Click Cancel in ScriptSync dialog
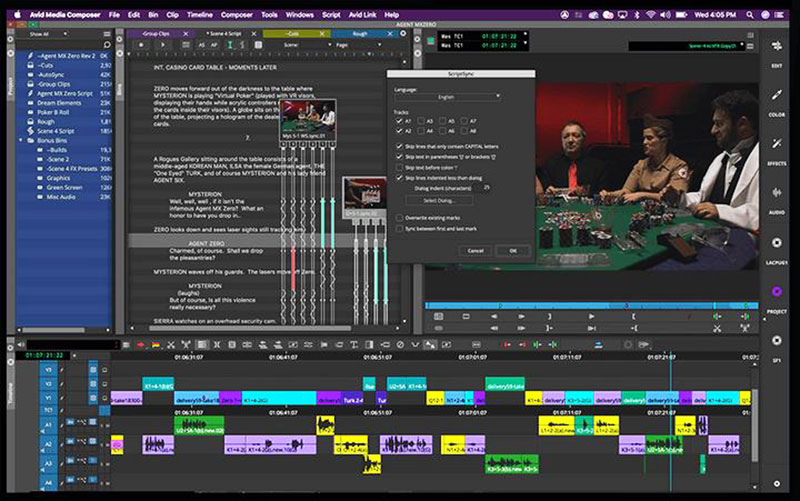800x501 pixels. point(476,250)
